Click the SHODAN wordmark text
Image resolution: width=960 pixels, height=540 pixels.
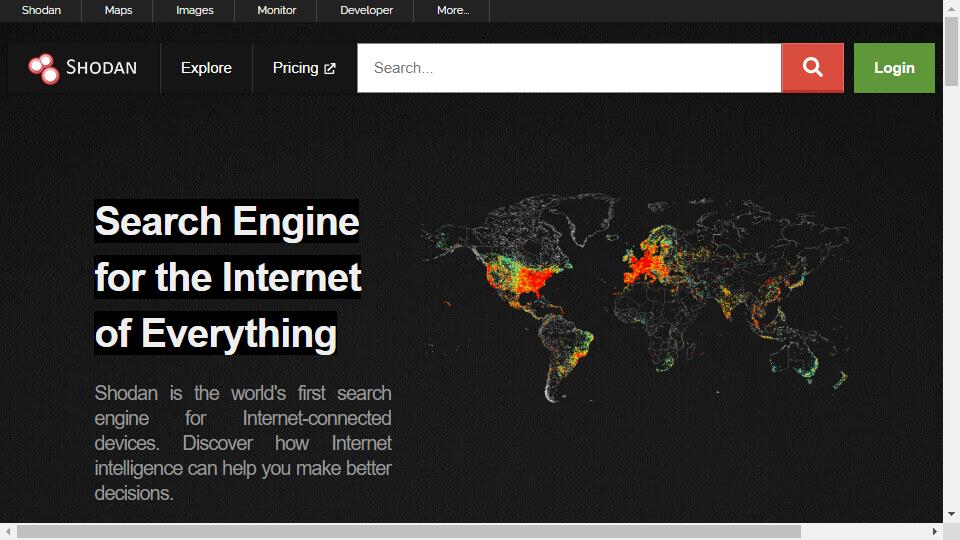click(x=102, y=67)
